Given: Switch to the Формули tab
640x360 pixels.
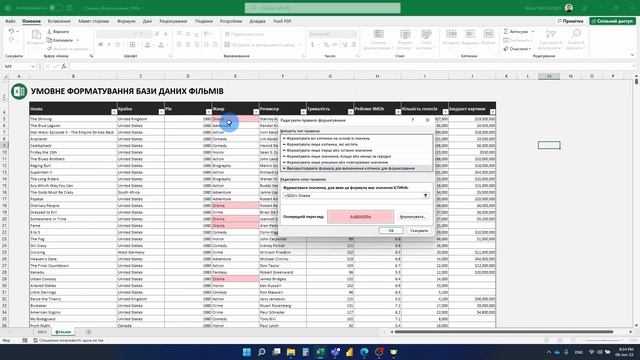Looking at the screenshot, I should 126,21.
